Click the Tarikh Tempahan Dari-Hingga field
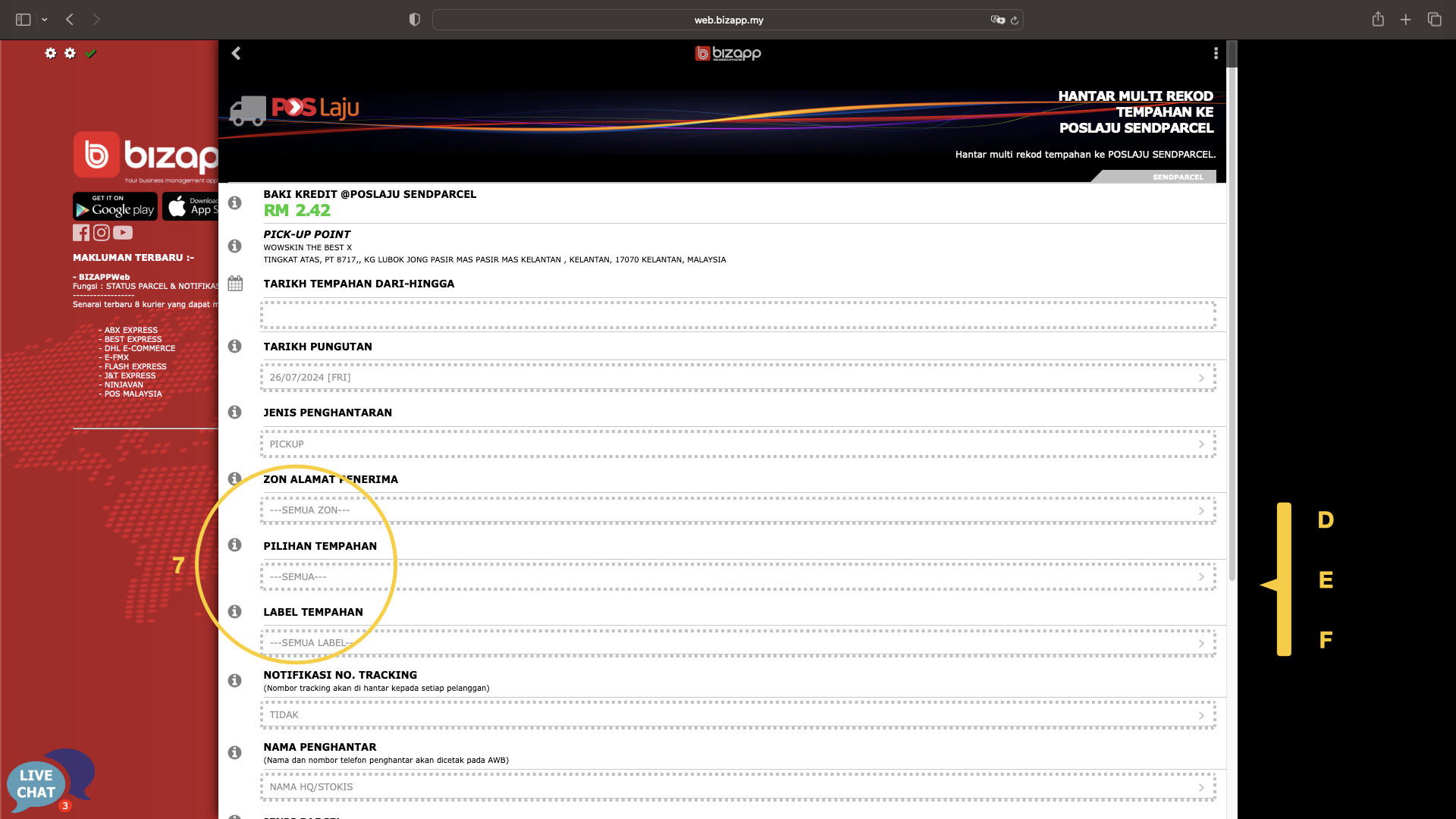 (x=738, y=315)
